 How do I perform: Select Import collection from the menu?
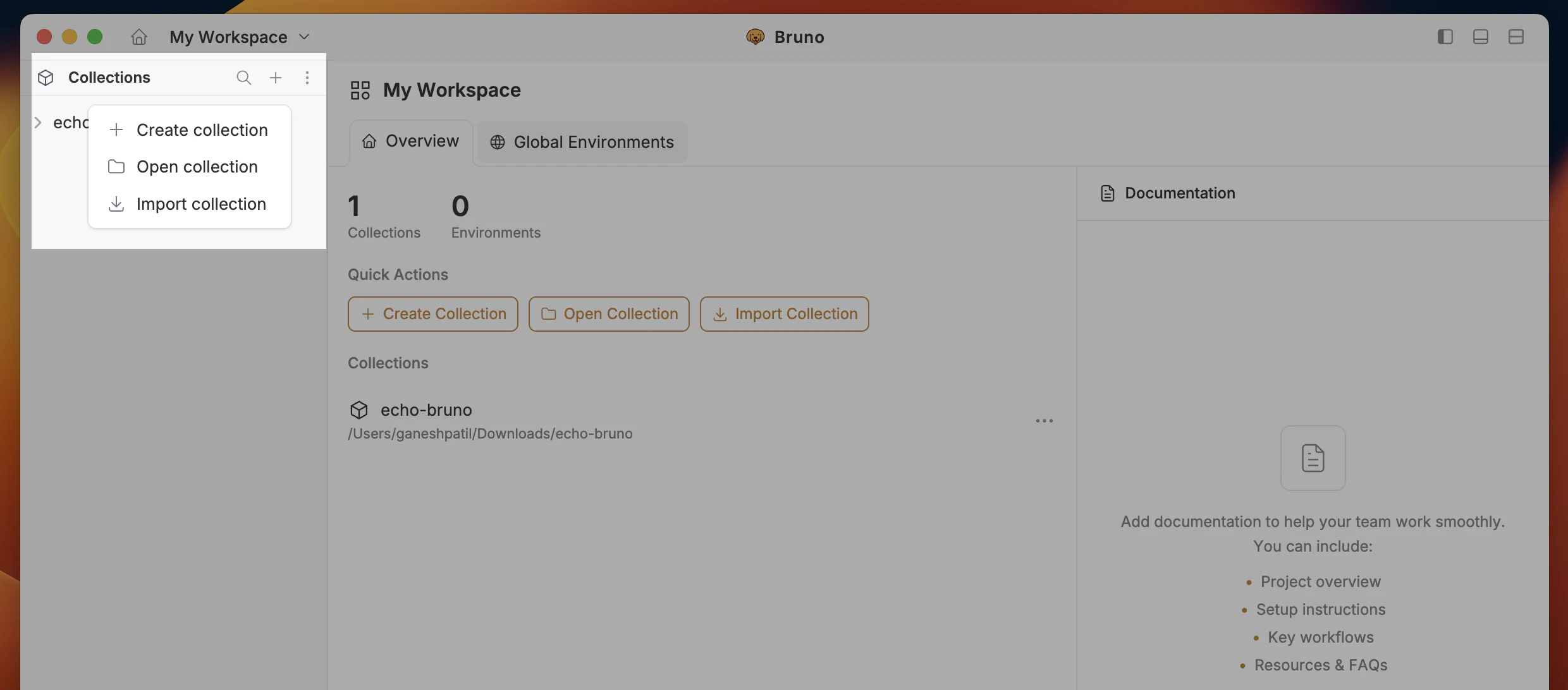pyautogui.click(x=201, y=203)
